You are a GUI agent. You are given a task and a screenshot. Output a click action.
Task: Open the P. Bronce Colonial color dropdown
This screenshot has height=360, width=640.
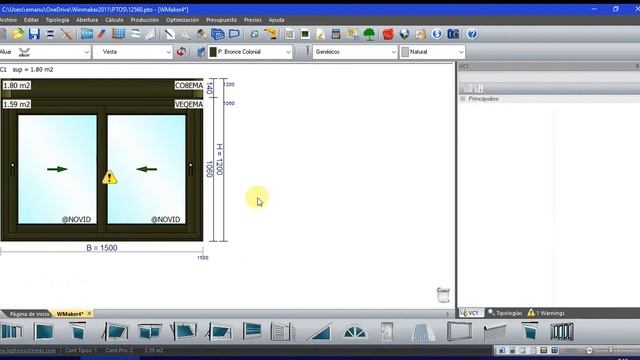250,52
